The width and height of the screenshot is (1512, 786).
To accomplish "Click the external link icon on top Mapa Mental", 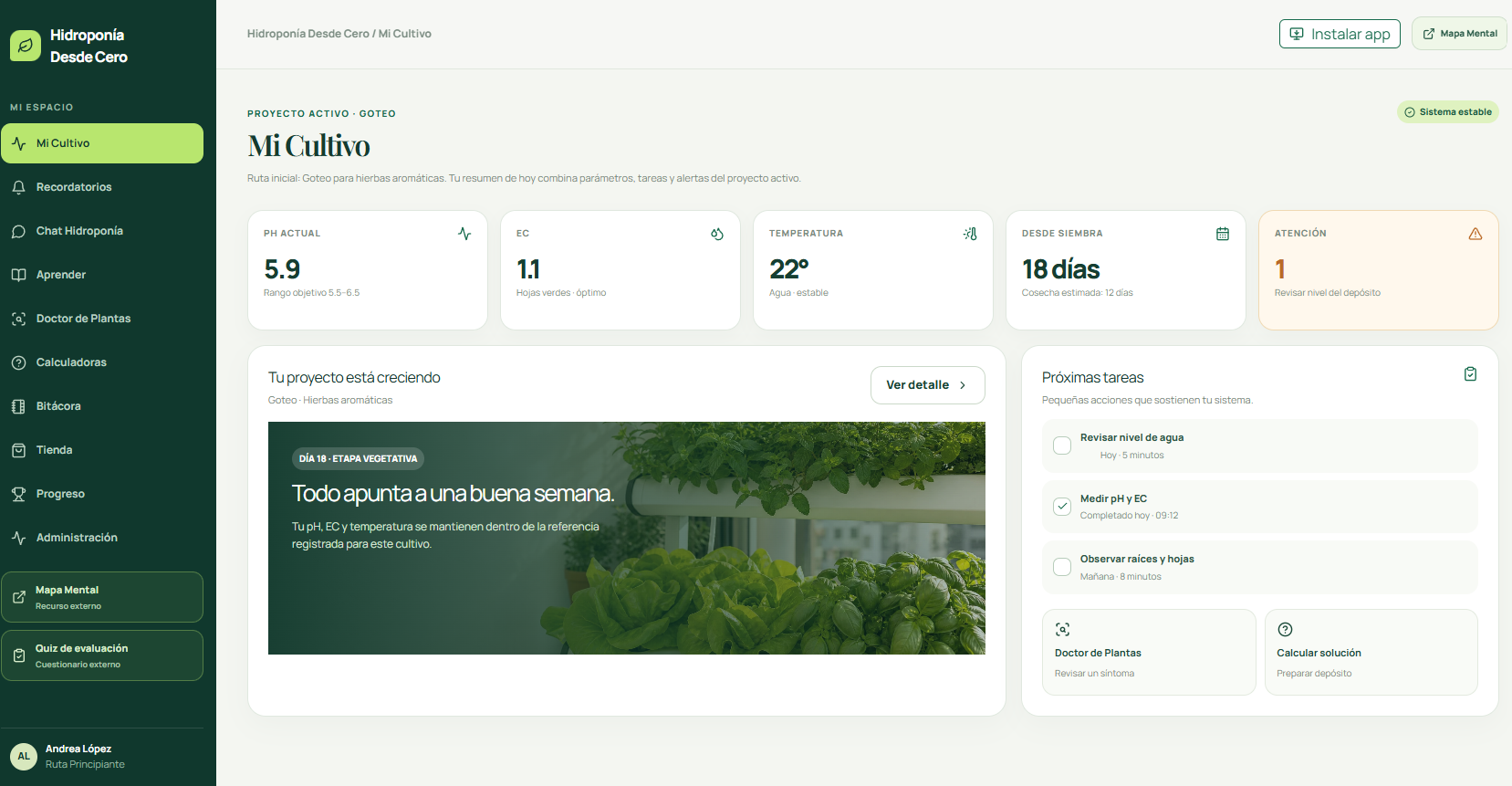I will [x=1429, y=34].
